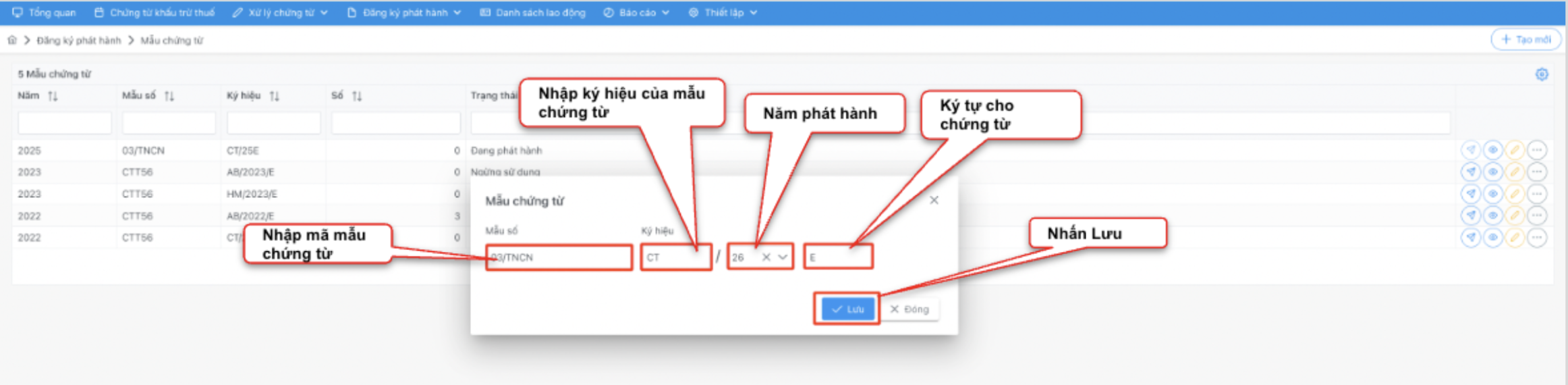Clear the year 26 selection with X icon
Viewport: 1568px width, 385px height.
[766, 257]
